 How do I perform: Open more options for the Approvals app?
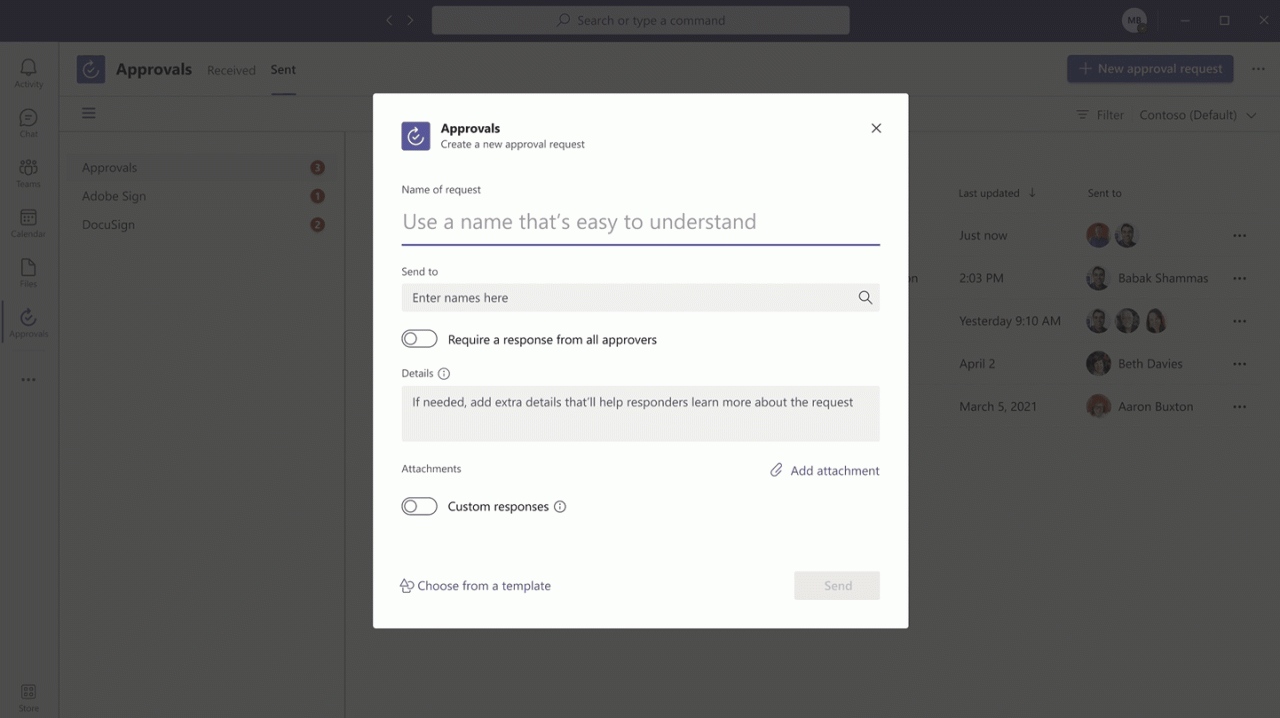1258,69
